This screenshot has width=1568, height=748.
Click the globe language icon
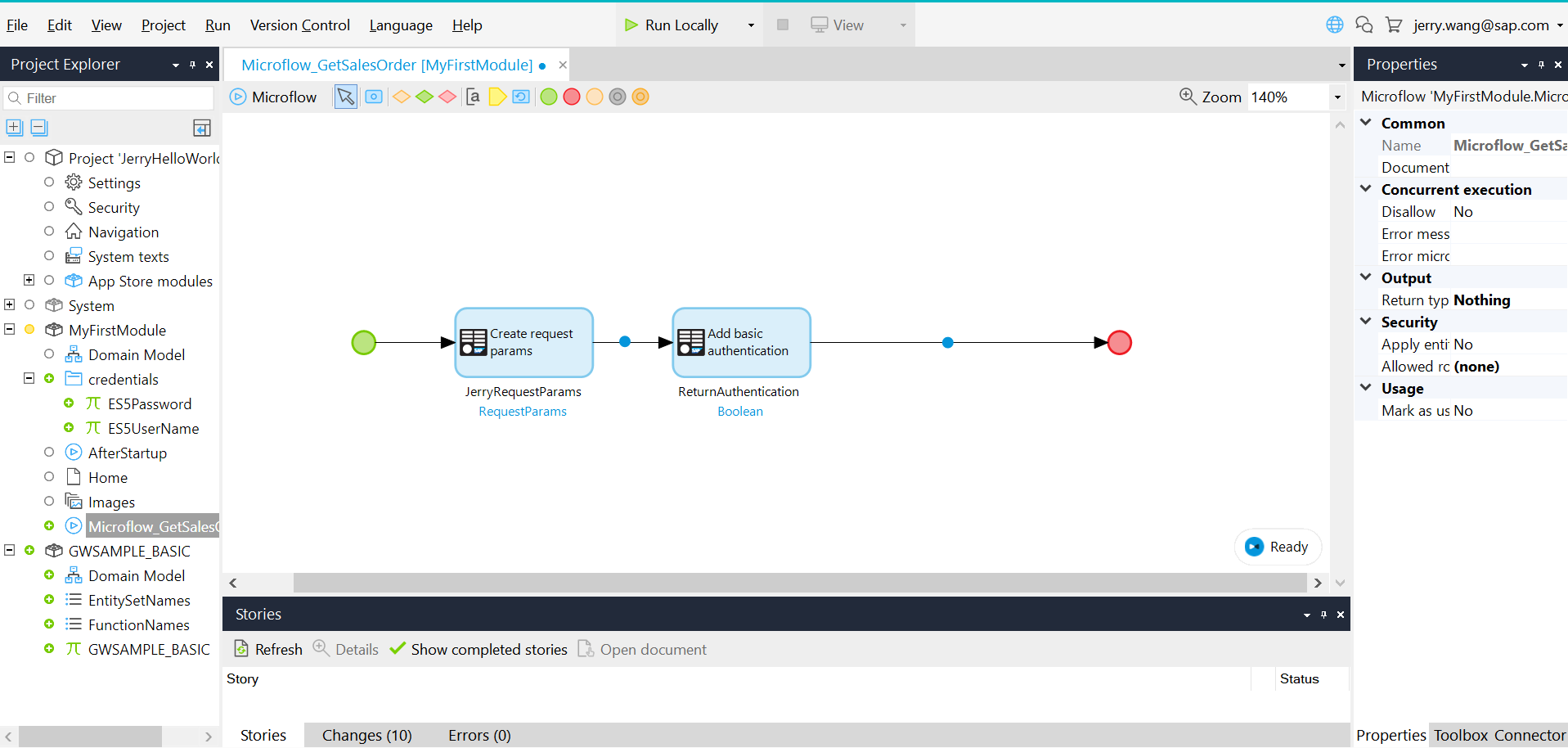[x=1335, y=25]
